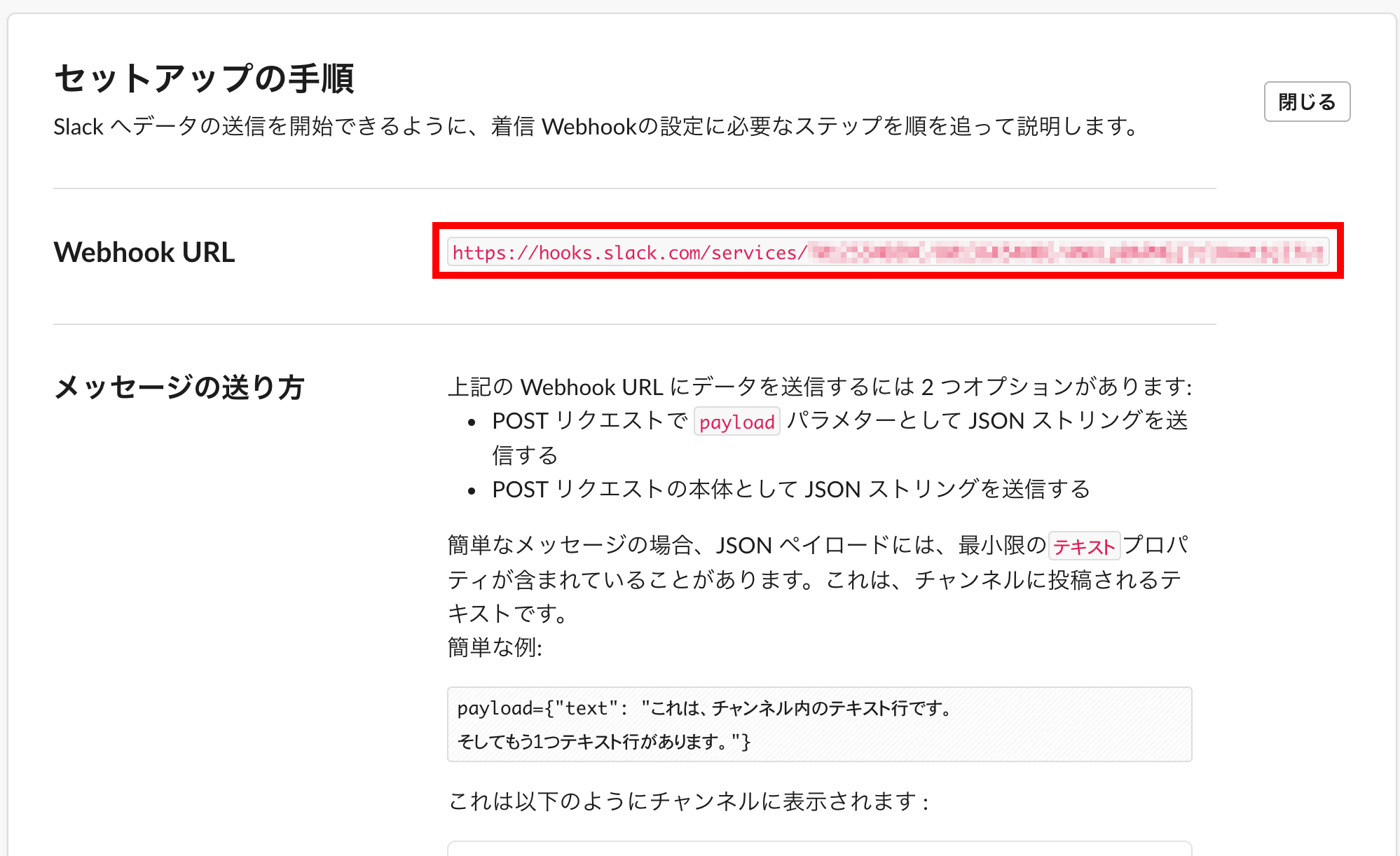1400x856 pixels.
Task: Select the bold Webhook URL label
Action: [144, 252]
